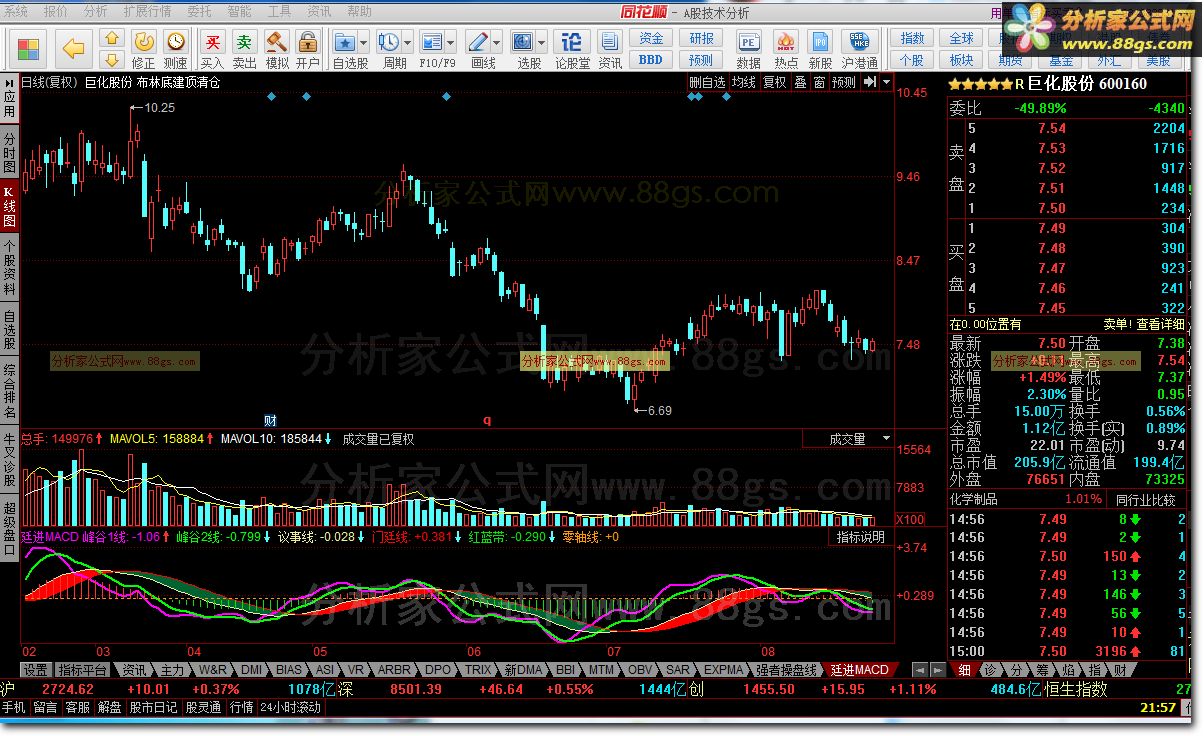Open the 系统 menu

pos(16,12)
